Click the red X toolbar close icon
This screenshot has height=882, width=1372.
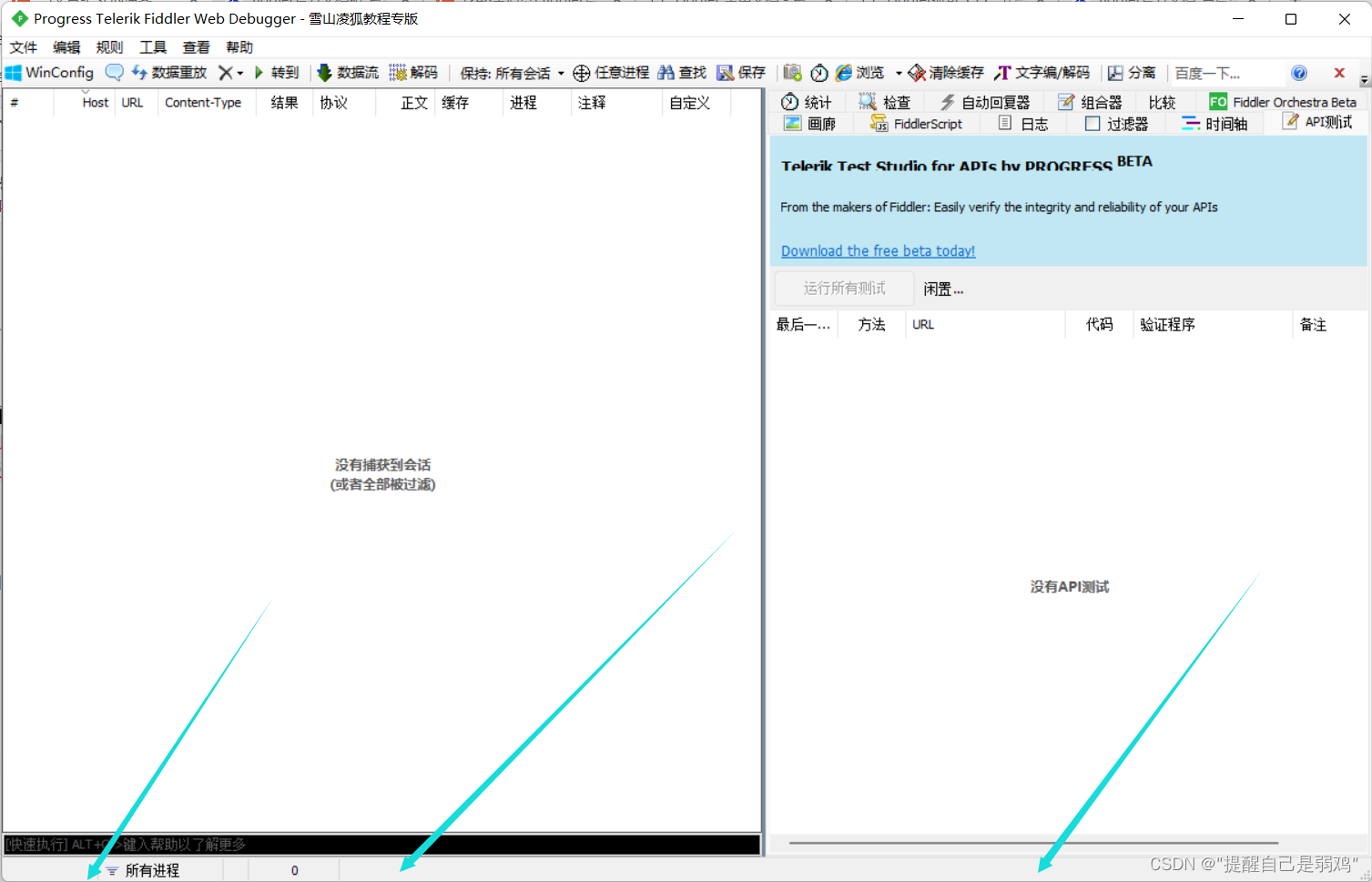(x=1339, y=73)
